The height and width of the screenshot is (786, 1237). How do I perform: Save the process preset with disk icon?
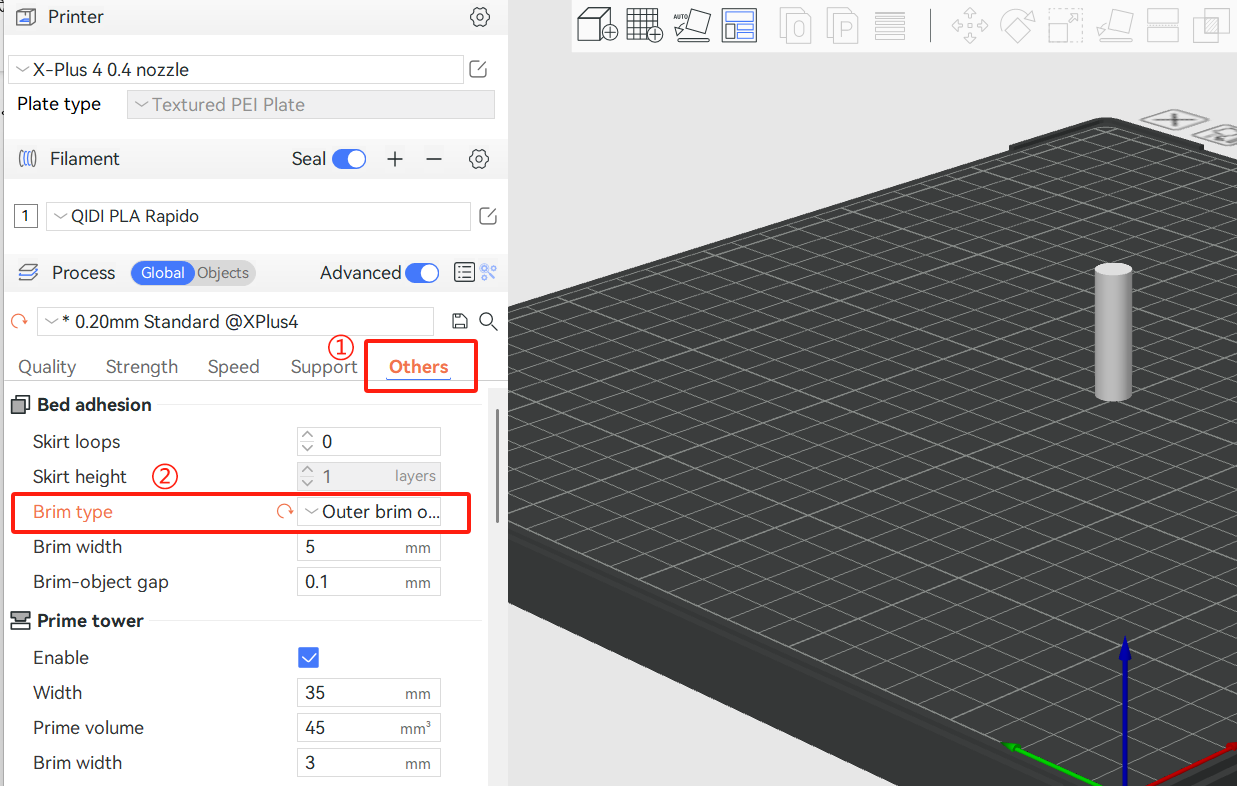(x=459, y=321)
